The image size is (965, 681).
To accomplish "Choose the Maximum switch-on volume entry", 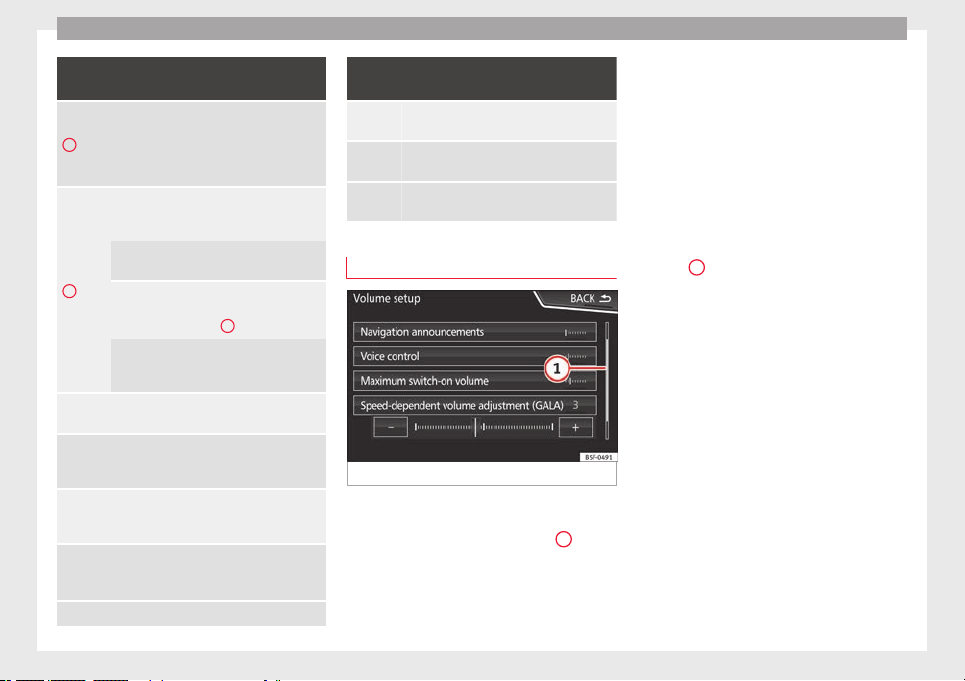I will click(x=474, y=381).
